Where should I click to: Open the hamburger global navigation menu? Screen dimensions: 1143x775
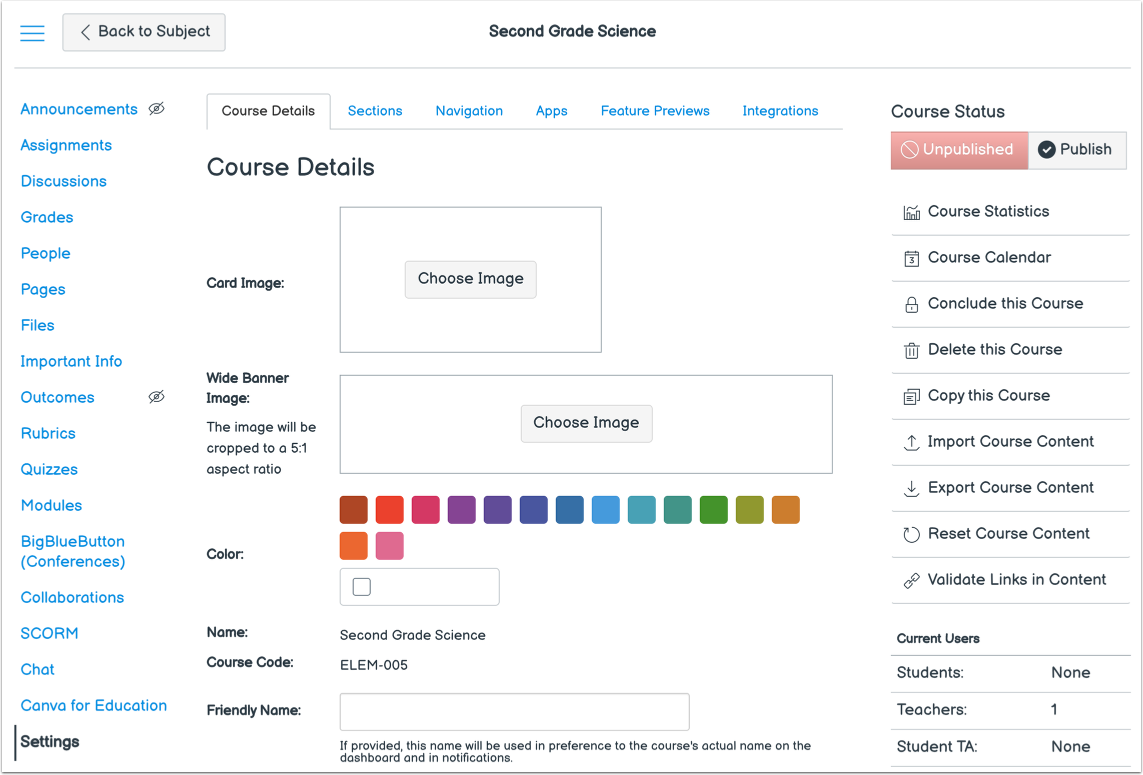(x=32, y=33)
